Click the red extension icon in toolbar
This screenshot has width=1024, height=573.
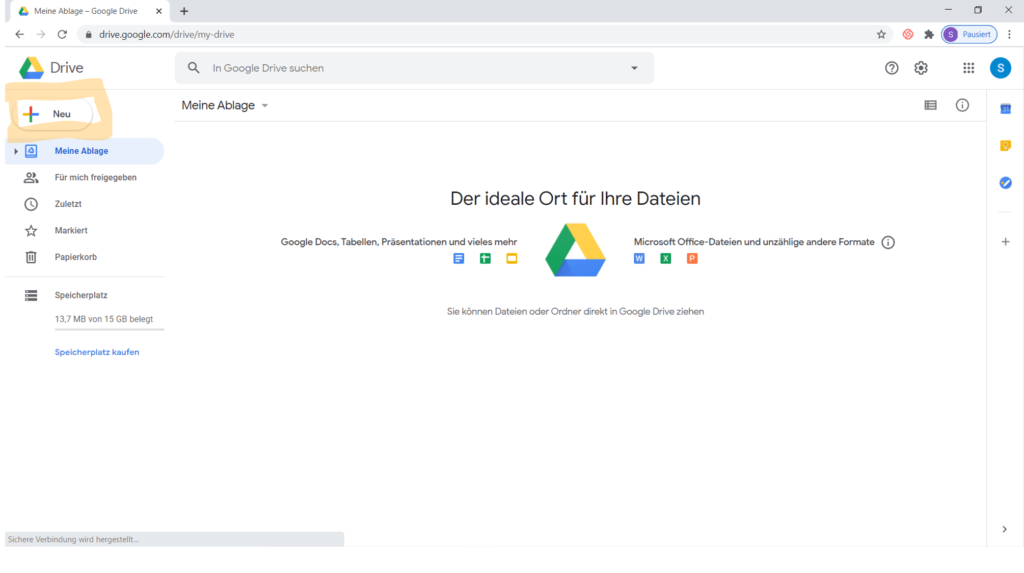pyautogui.click(x=908, y=35)
